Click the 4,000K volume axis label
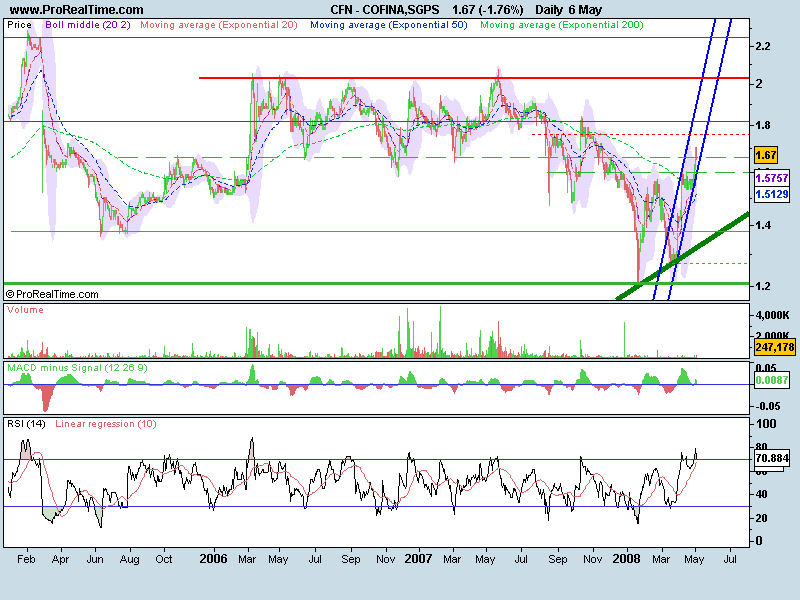 (x=772, y=316)
